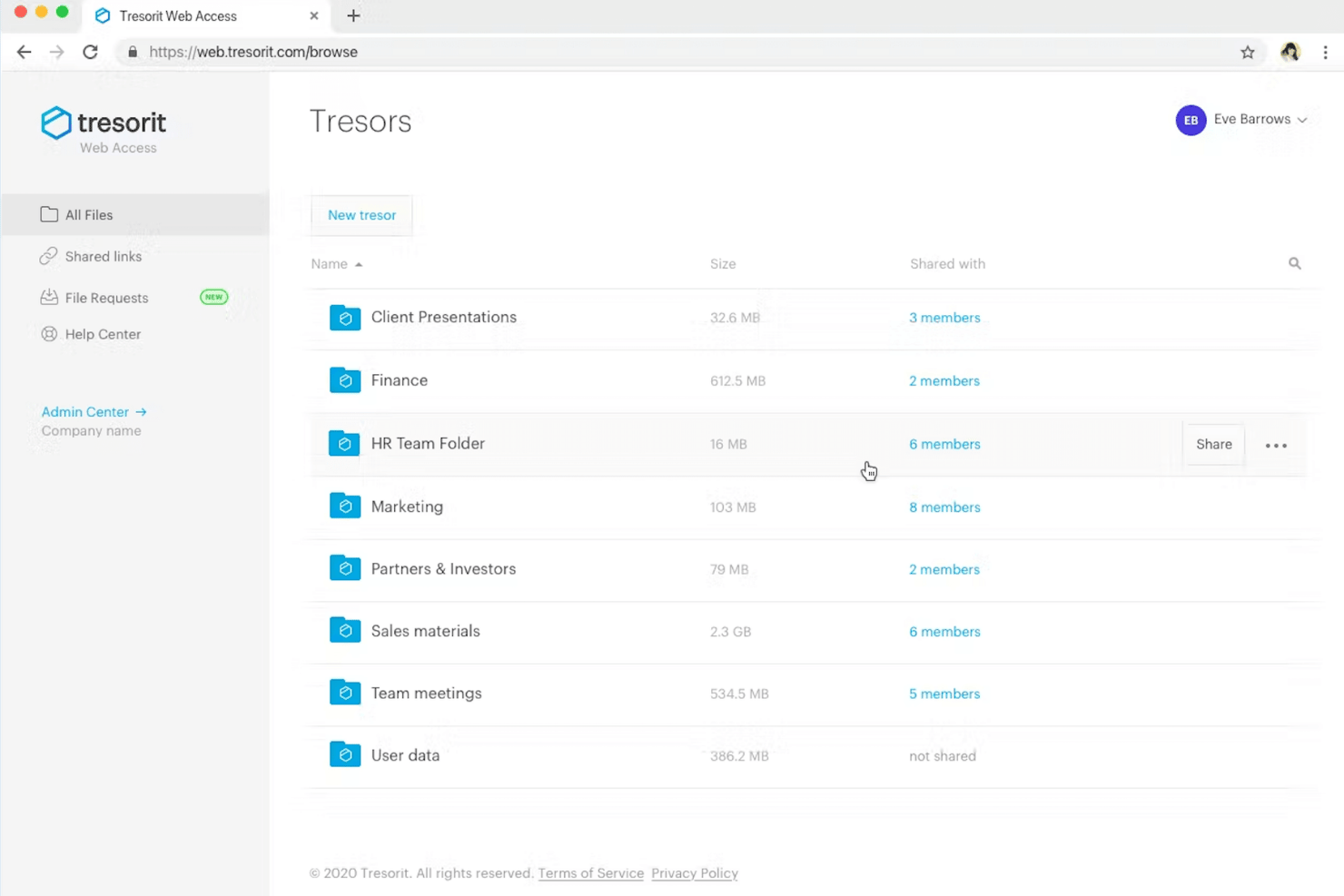Click the Sales materials folder icon
Image resolution: width=1344 pixels, height=896 pixels.
[x=345, y=630]
